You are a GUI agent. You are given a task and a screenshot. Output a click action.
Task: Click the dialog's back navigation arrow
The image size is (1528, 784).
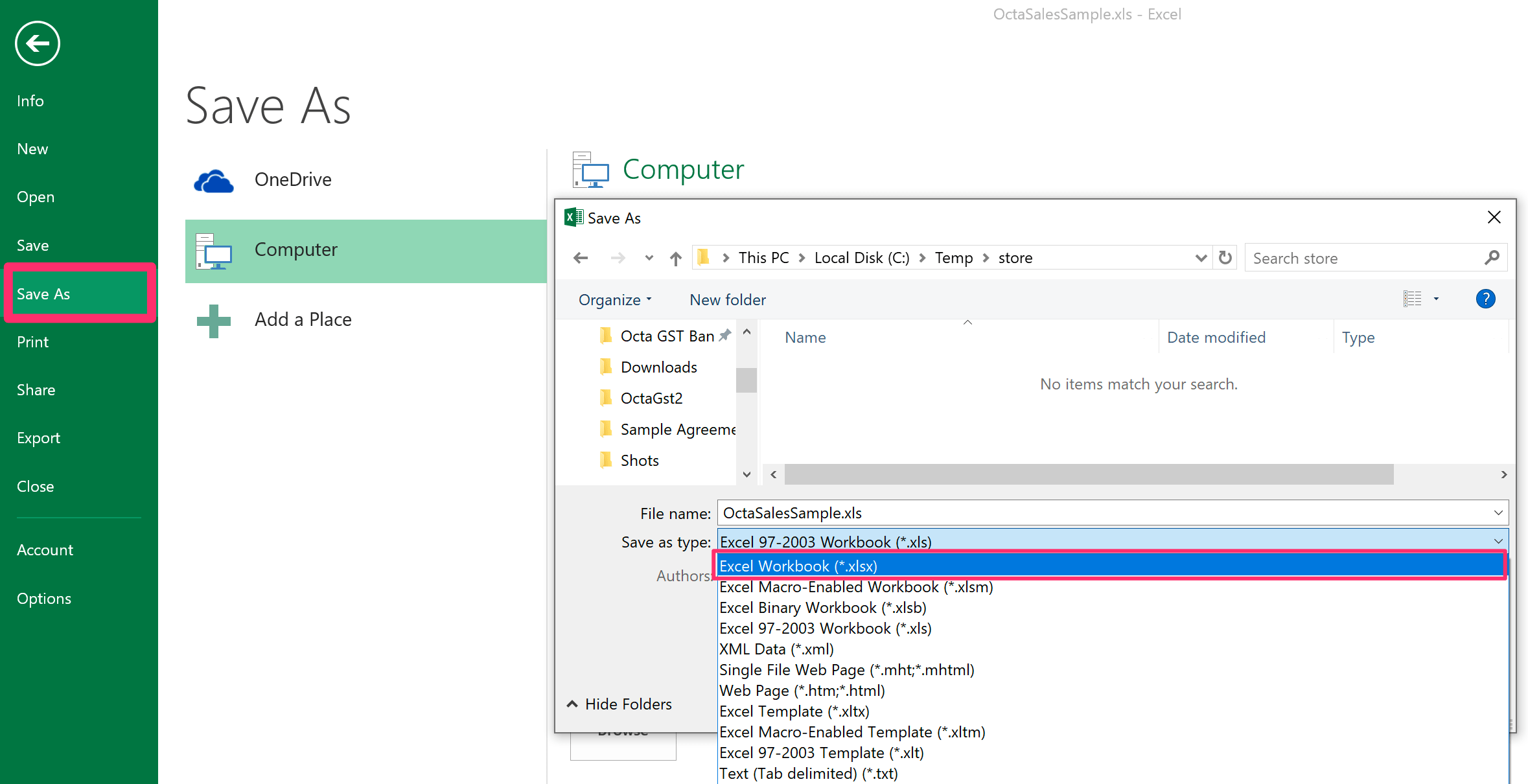pos(581,259)
